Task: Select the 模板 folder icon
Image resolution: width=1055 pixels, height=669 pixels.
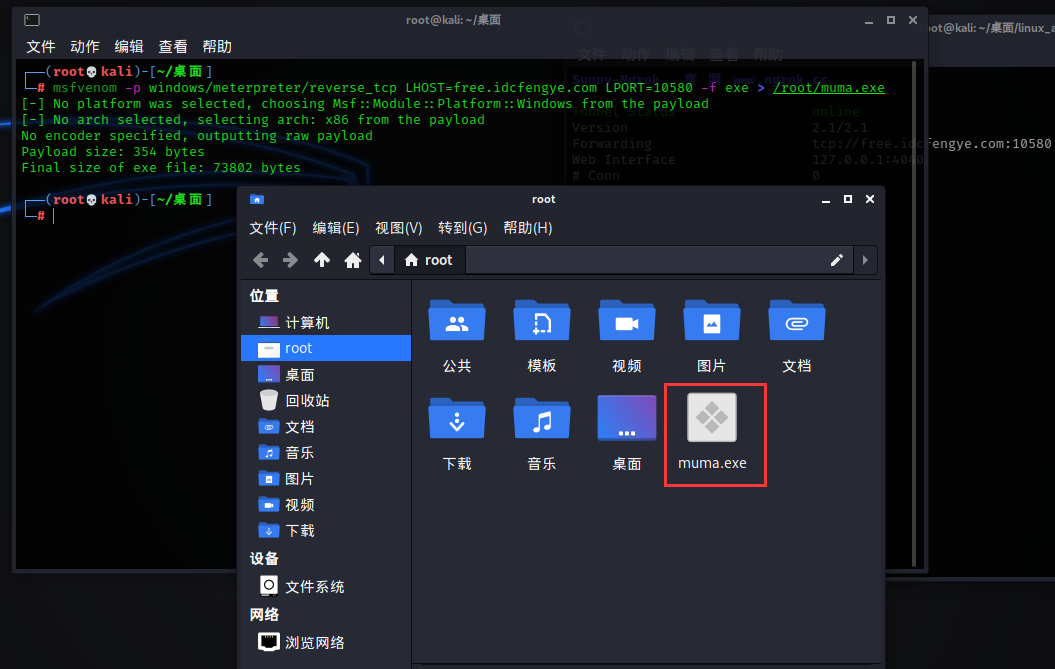Action: coord(542,321)
